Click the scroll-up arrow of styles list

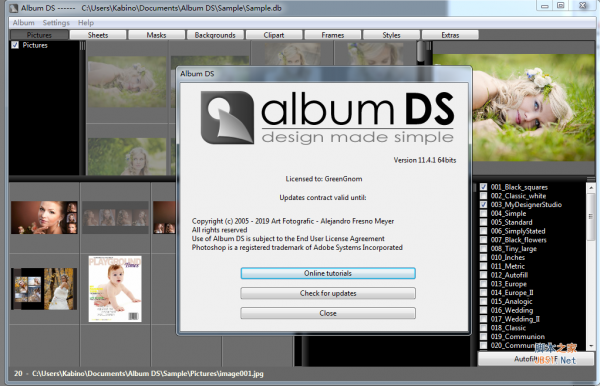(591, 187)
